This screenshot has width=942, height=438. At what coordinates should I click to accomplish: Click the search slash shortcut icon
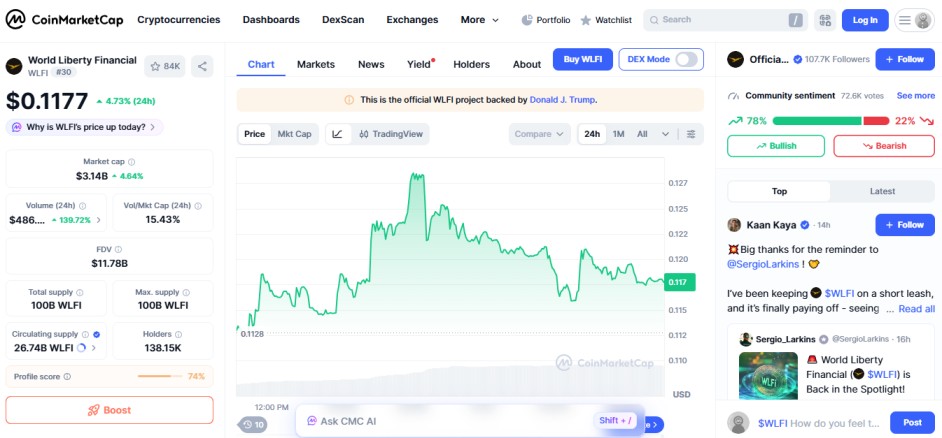point(795,20)
